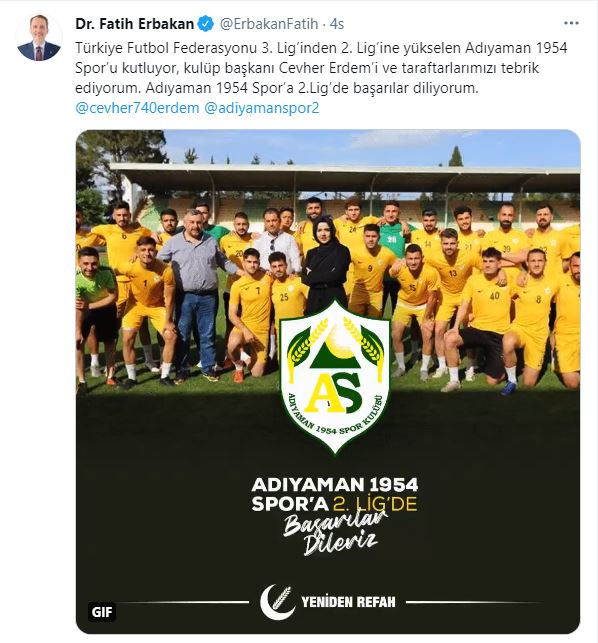Click the YENİDEN REFAH text in banner
598x643 pixels.
point(348,602)
